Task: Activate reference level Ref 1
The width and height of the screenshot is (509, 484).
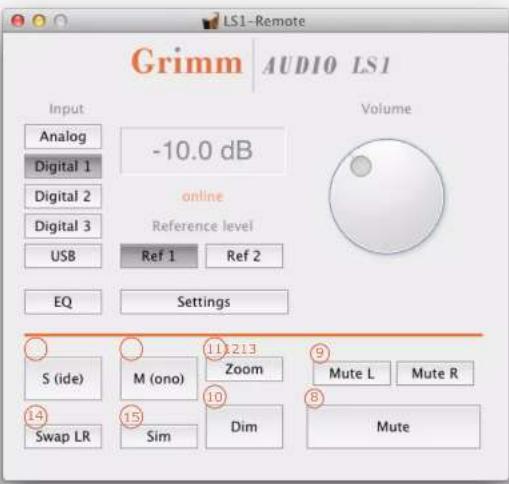Action: click(159, 256)
